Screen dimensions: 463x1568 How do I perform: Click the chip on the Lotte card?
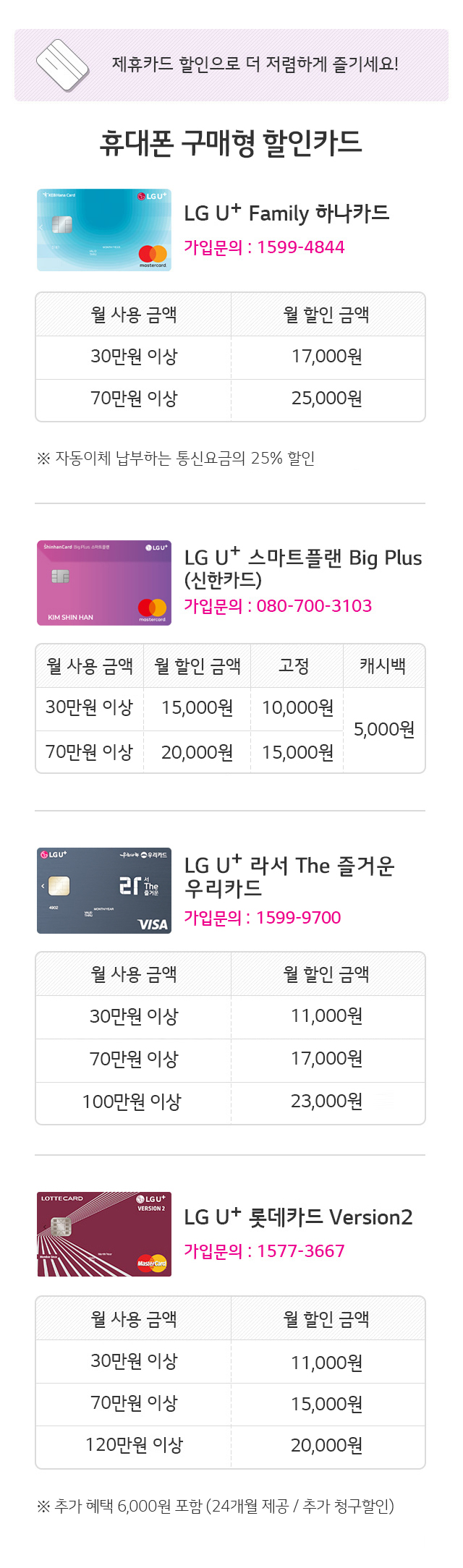[61, 1226]
